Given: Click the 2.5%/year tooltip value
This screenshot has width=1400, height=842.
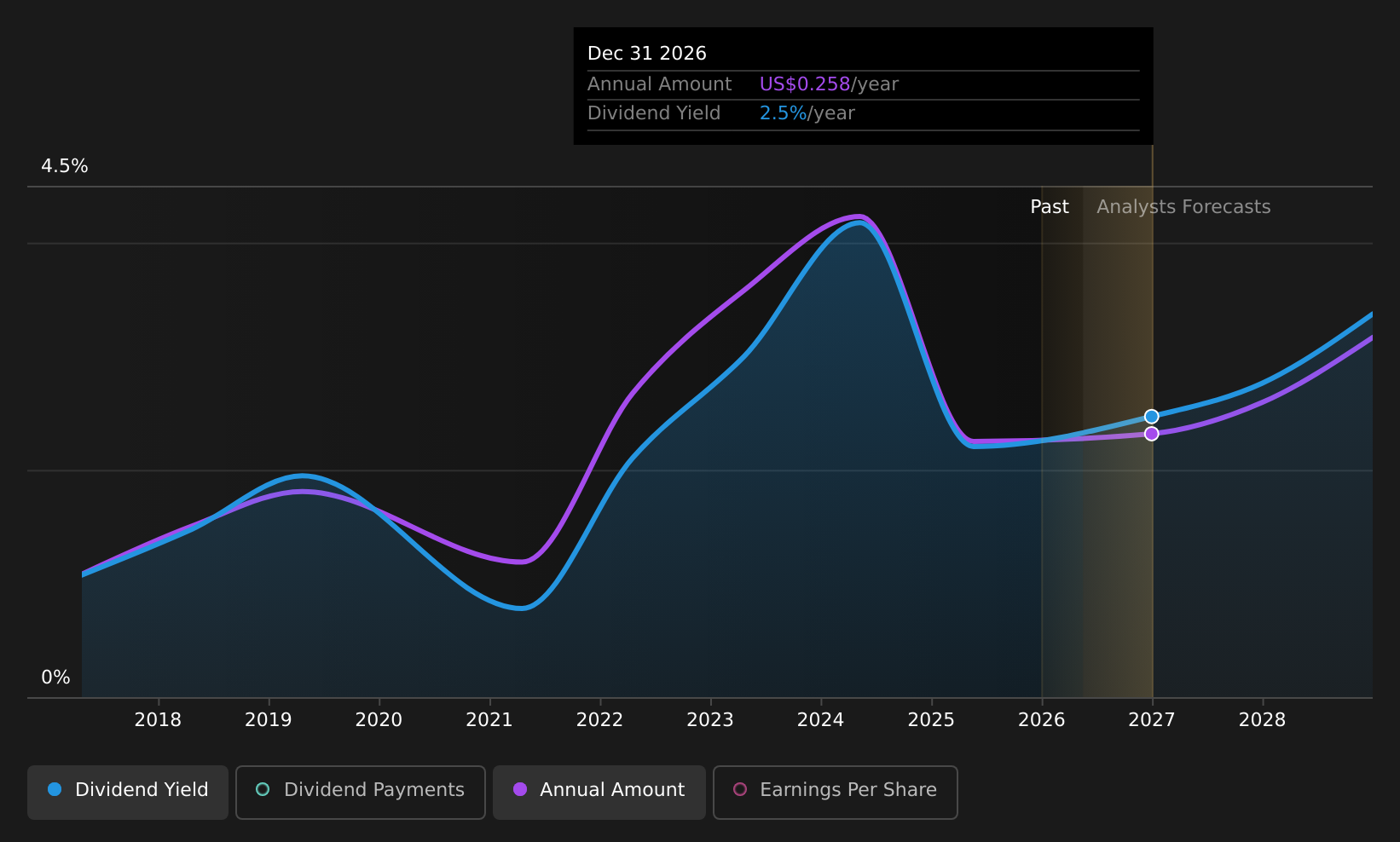Looking at the screenshot, I should (x=807, y=113).
